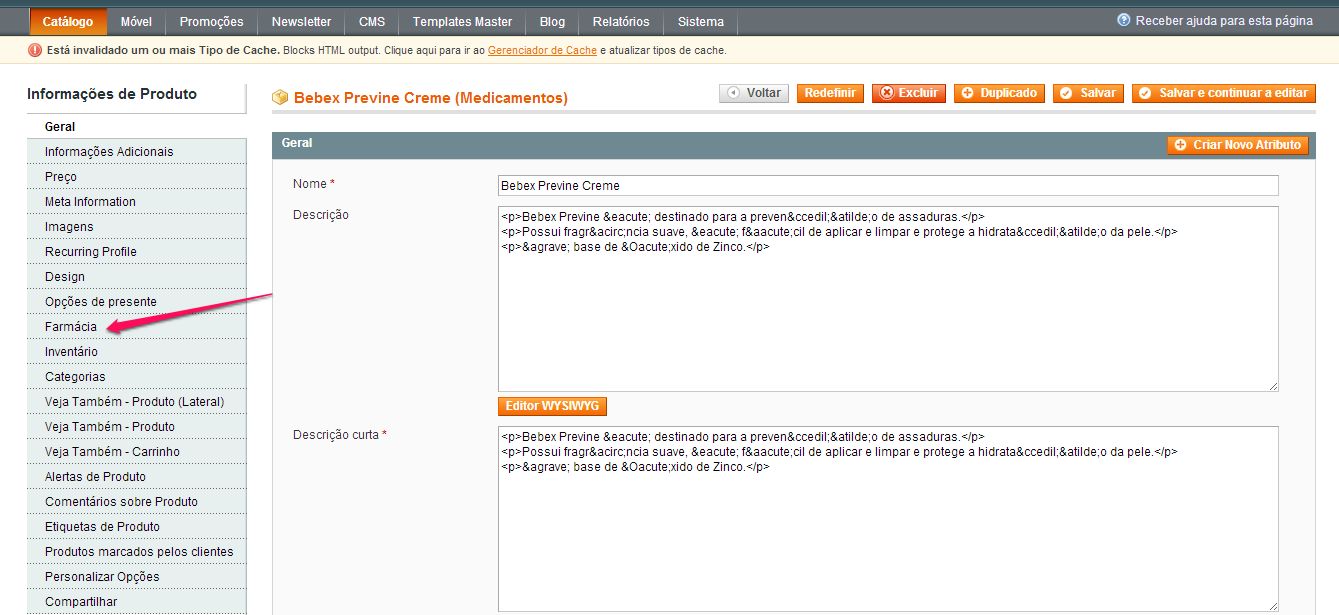Click the Excluir button
1339x615 pixels.
[908, 93]
